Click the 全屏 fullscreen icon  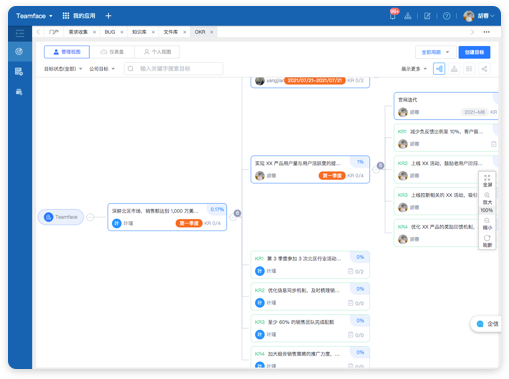(487, 181)
